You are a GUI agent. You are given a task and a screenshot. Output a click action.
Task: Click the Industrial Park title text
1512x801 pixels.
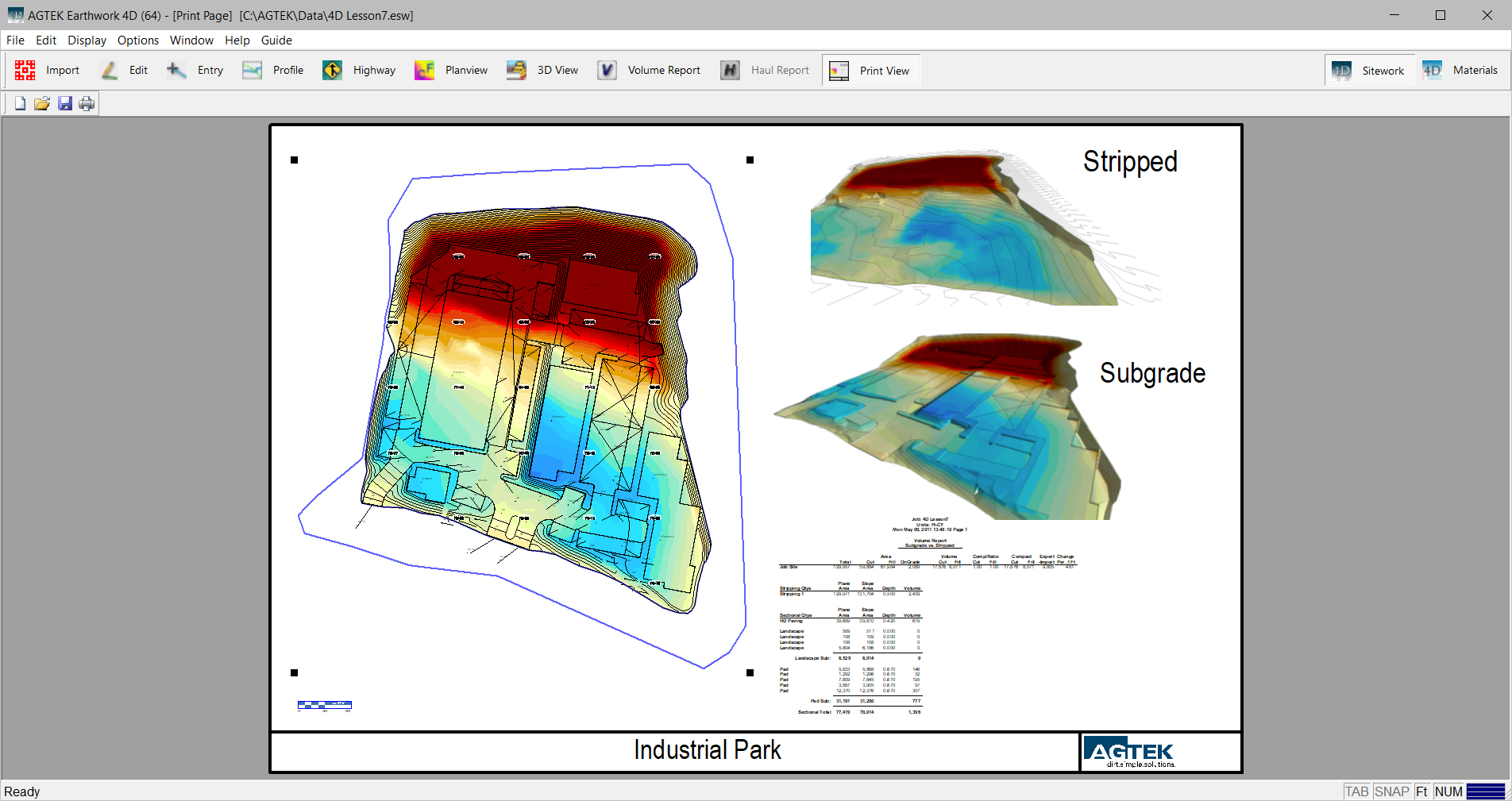tap(707, 750)
